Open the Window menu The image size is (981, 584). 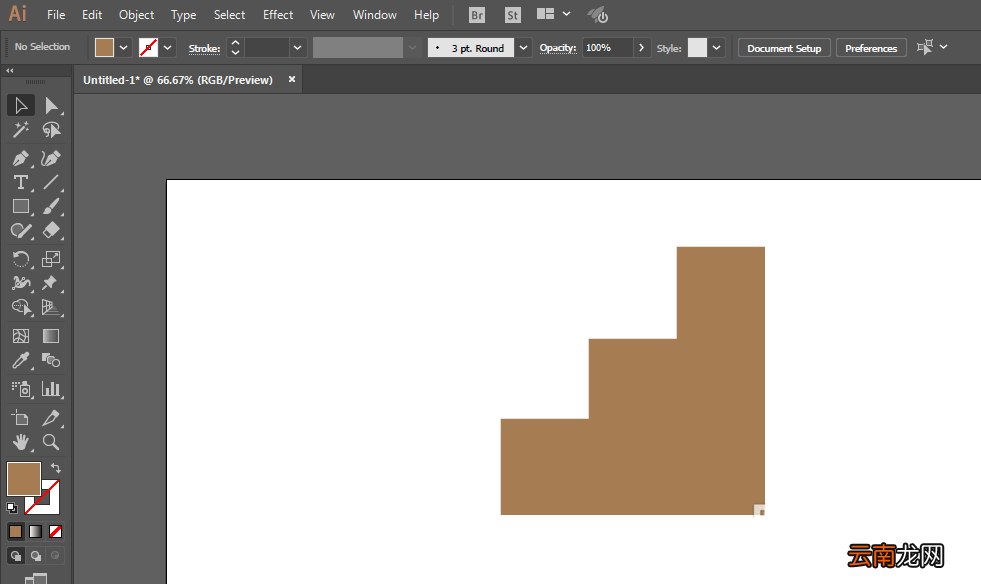374,14
